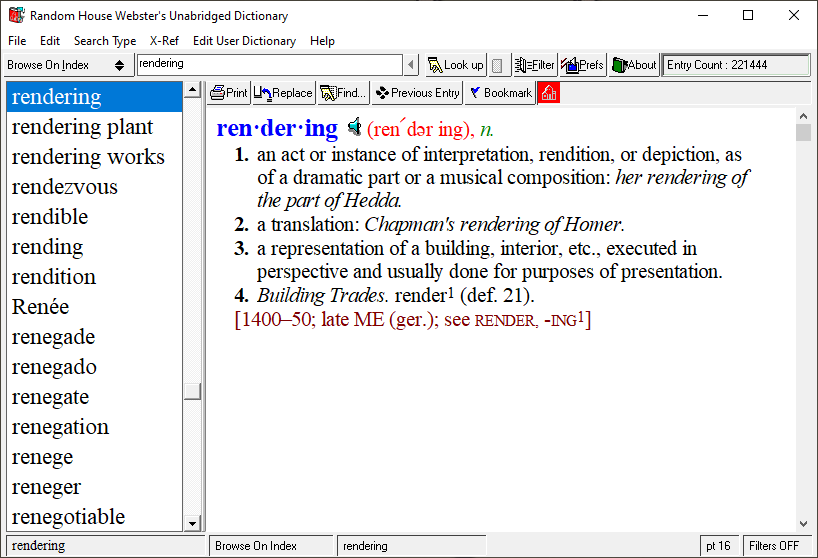Screen dimensions: 818x558
Task: Open the Search Type menu
Action: [105, 41]
